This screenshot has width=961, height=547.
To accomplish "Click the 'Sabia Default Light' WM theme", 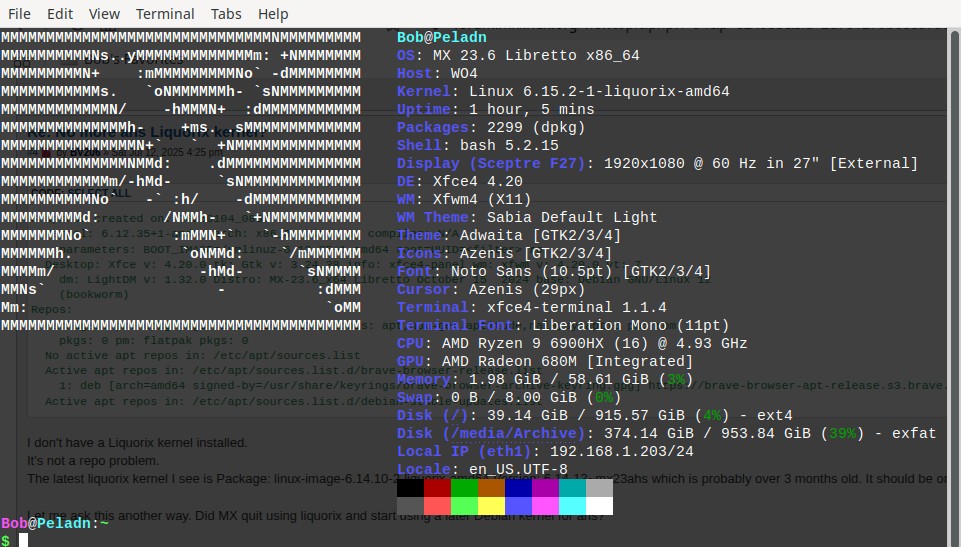I will 572,217.
